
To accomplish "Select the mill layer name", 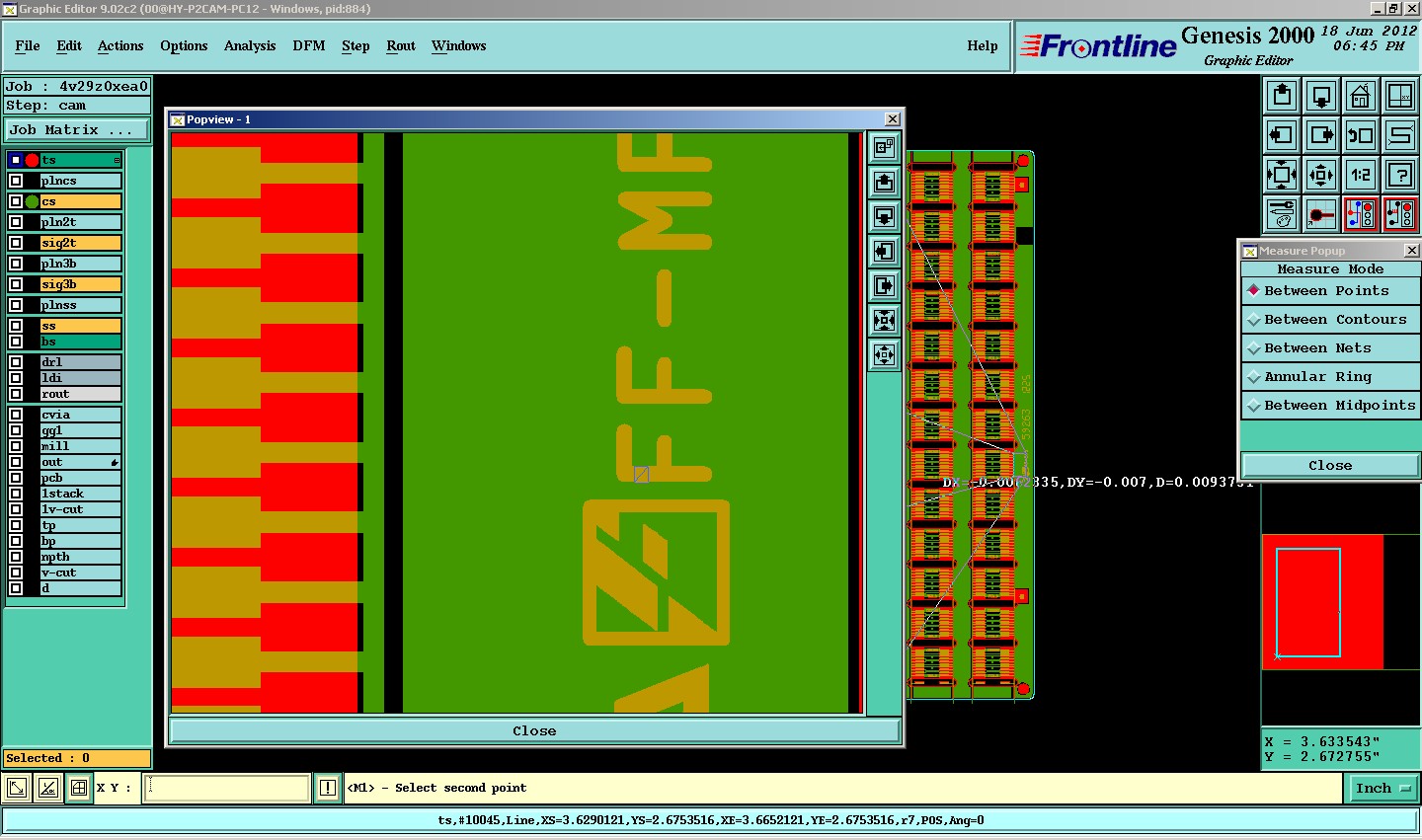I will [81, 446].
